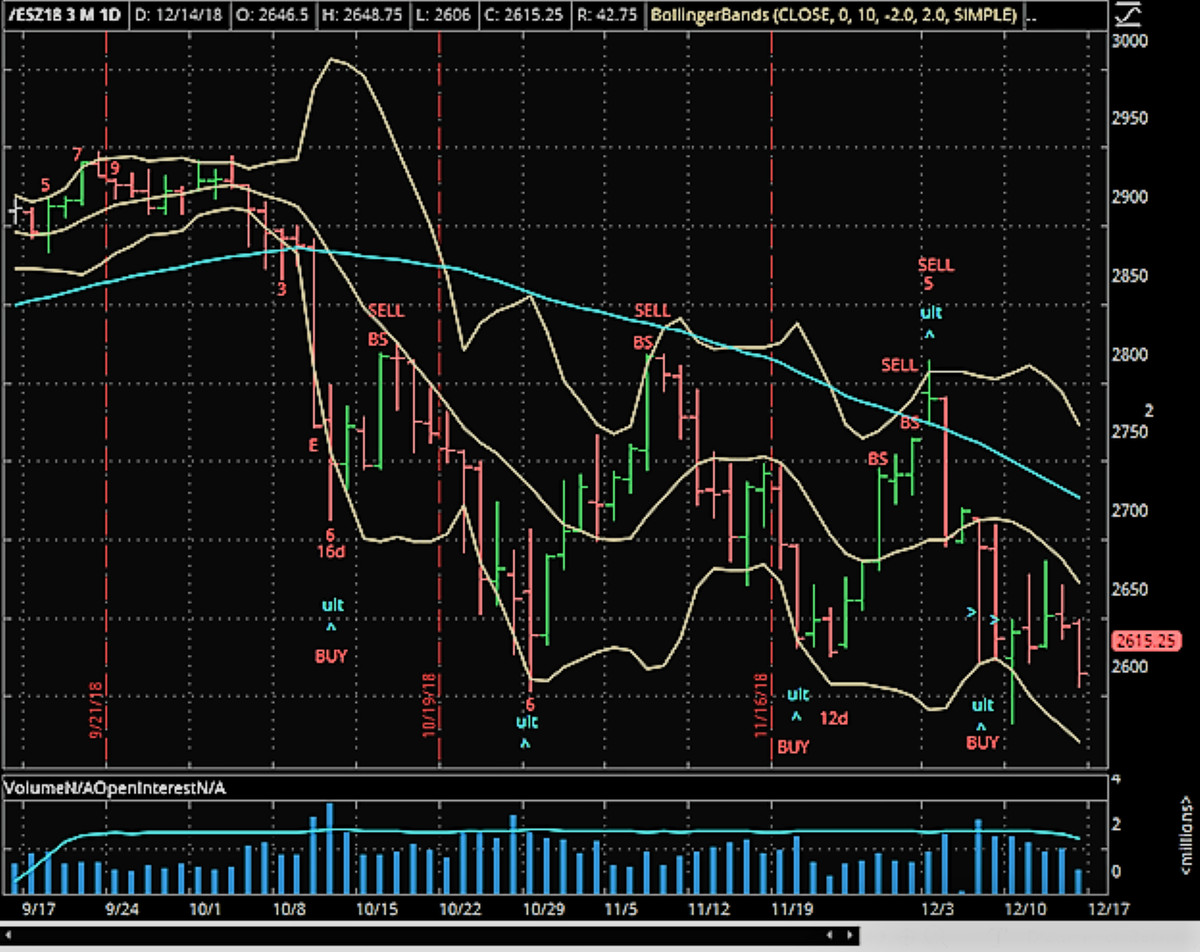Expand options on the D: 12/14/18 field
This screenshot has width=1200, height=952.
(178, 15)
